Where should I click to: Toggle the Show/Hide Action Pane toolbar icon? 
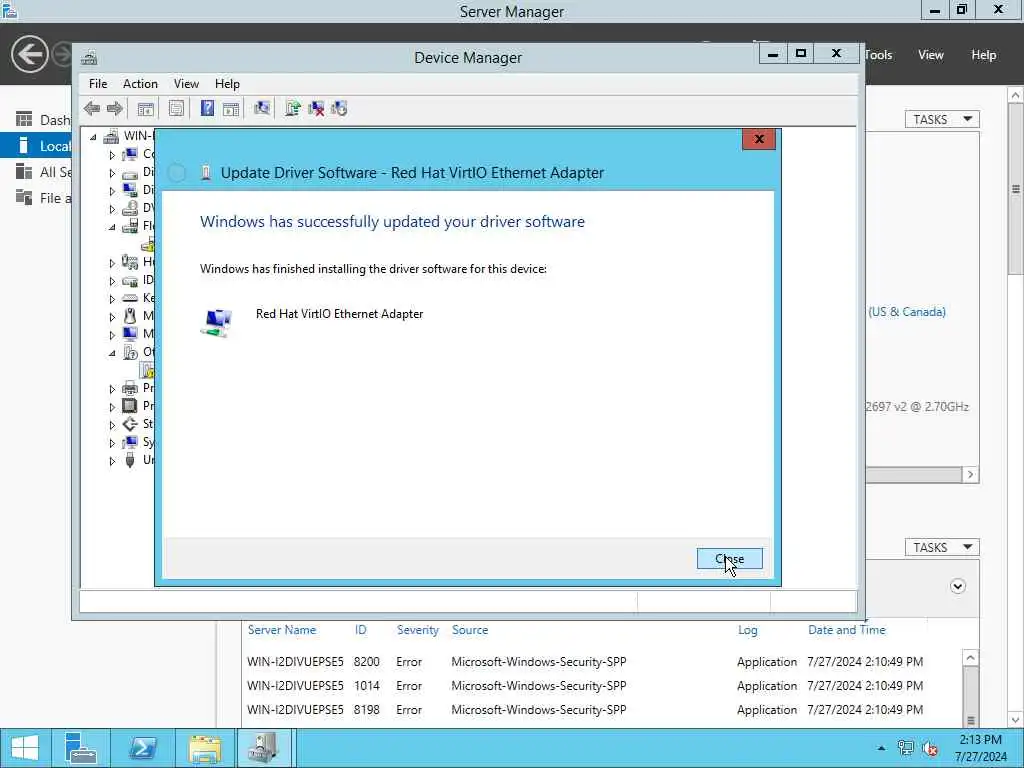(x=231, y=108)
